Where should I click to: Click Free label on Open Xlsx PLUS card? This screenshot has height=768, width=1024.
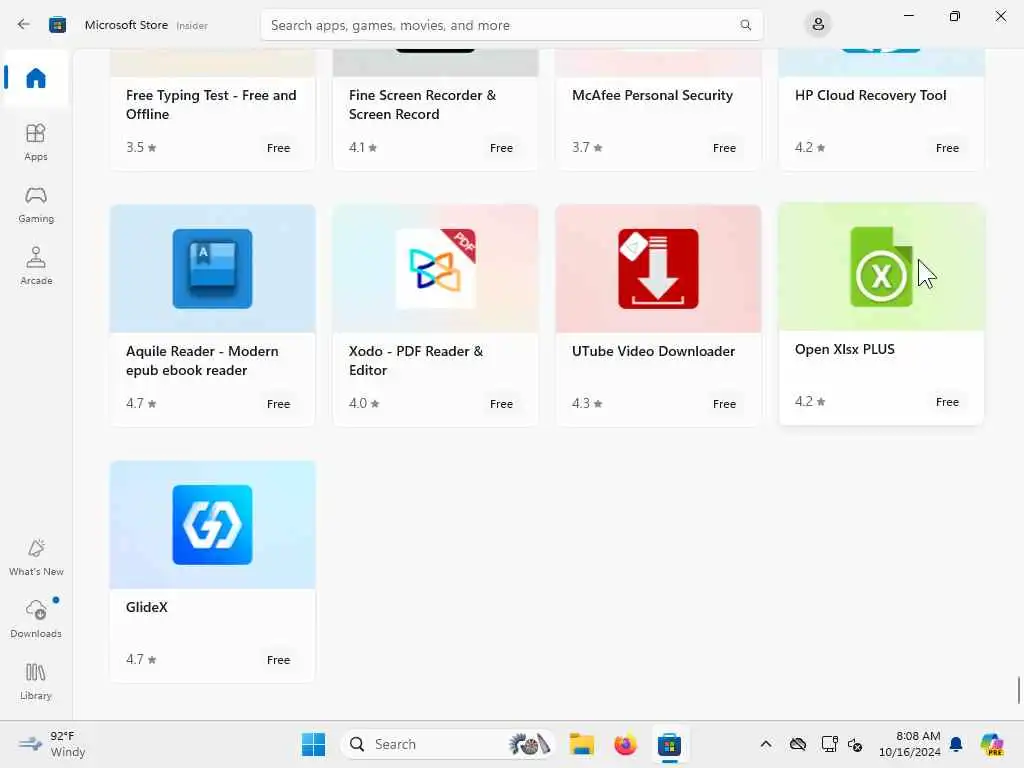[947, 402]
